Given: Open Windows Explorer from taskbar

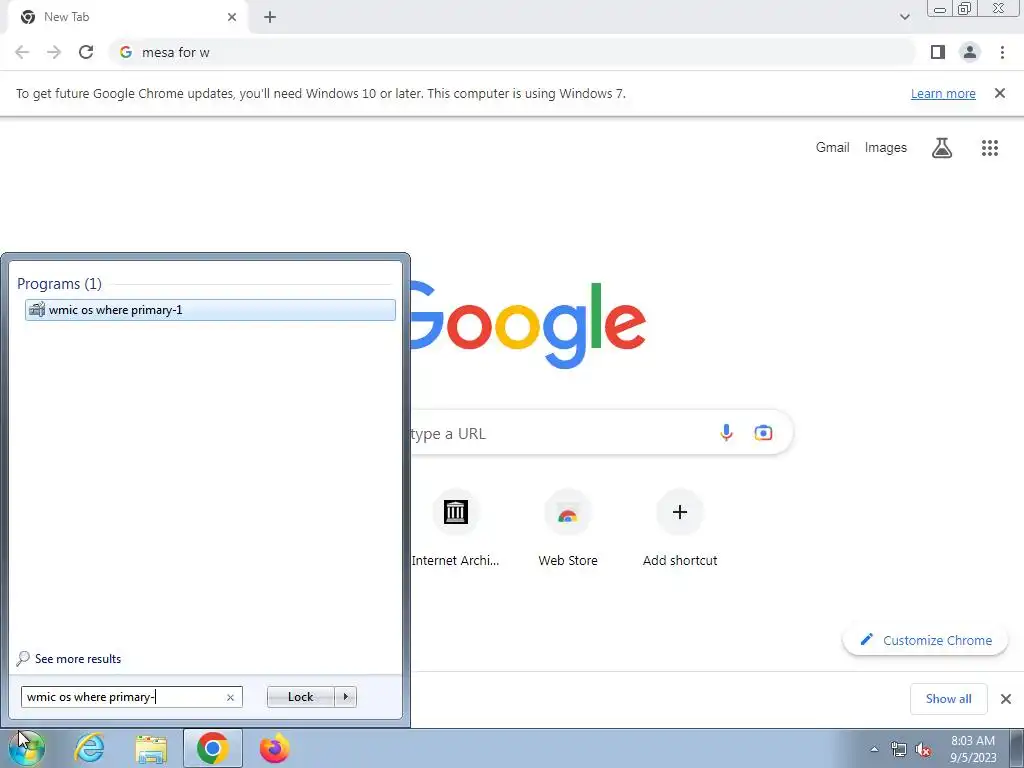Looking at the screenshot, I should coord(151,748).
